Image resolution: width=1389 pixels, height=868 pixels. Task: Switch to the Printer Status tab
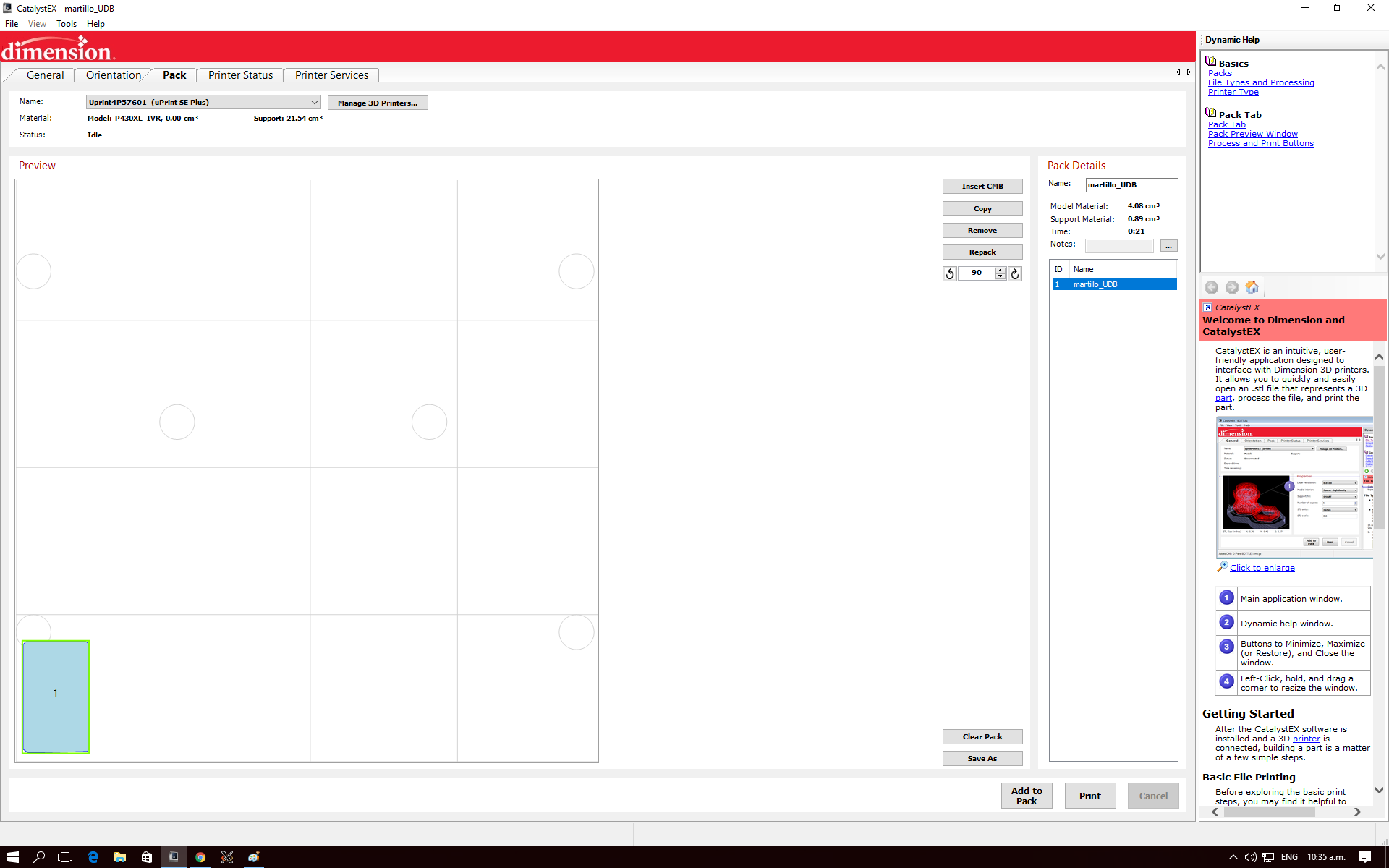(240, 75)
